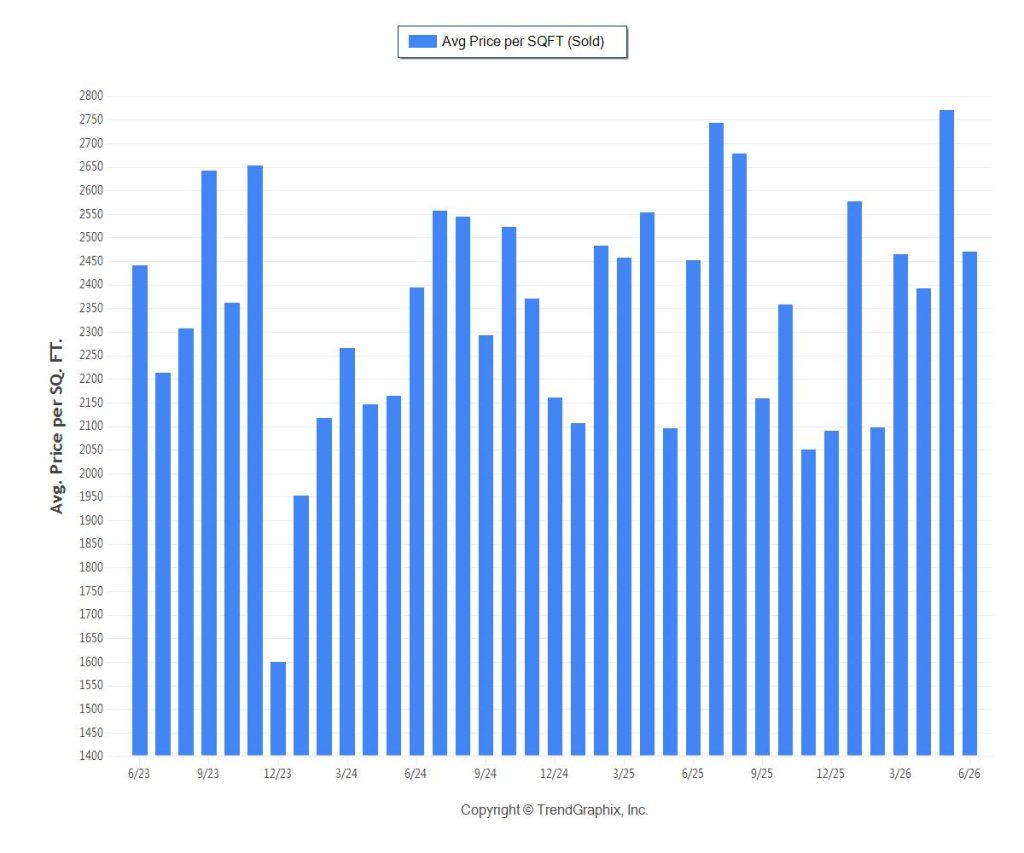
Task: Click the x-axis label '6/23'
Action: click(139, 773)
